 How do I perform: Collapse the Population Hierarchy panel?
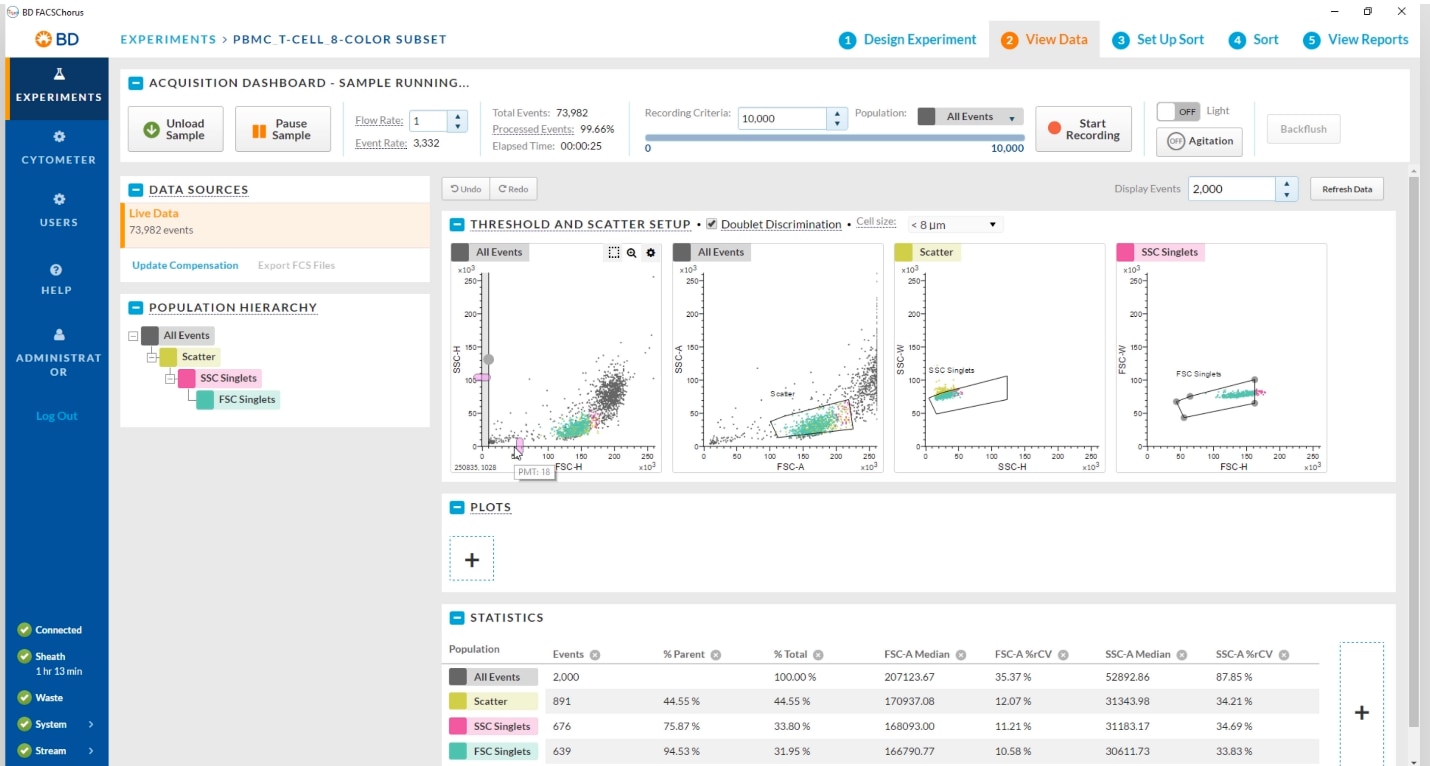click(x=136, y=308)
